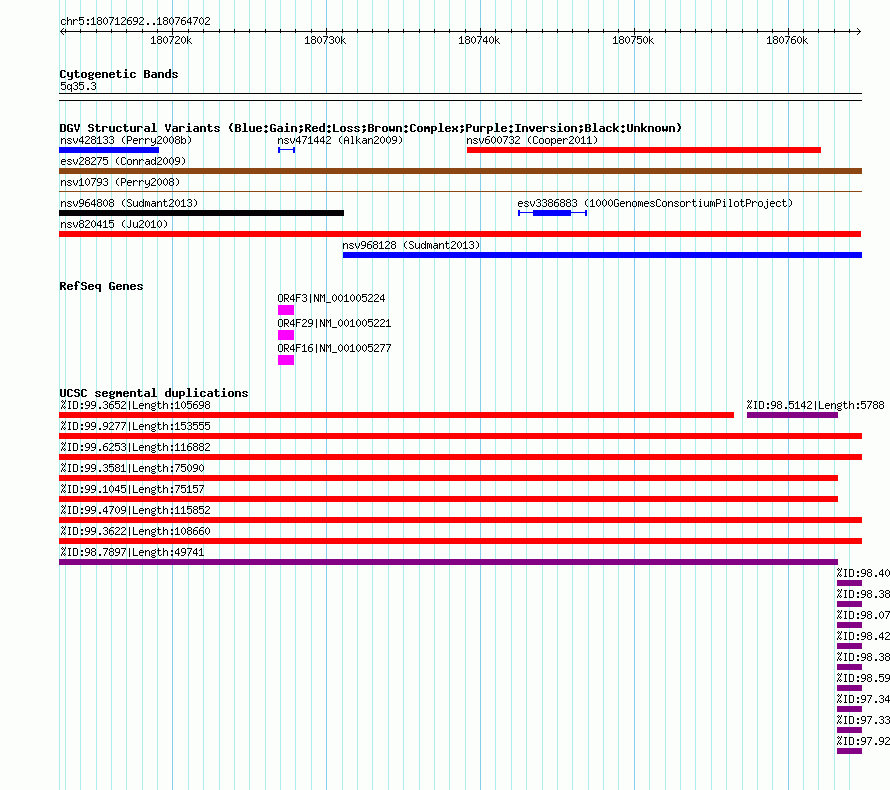Click the blue nsv428133 gain bar
890x790 pixels.
point(109,150)
